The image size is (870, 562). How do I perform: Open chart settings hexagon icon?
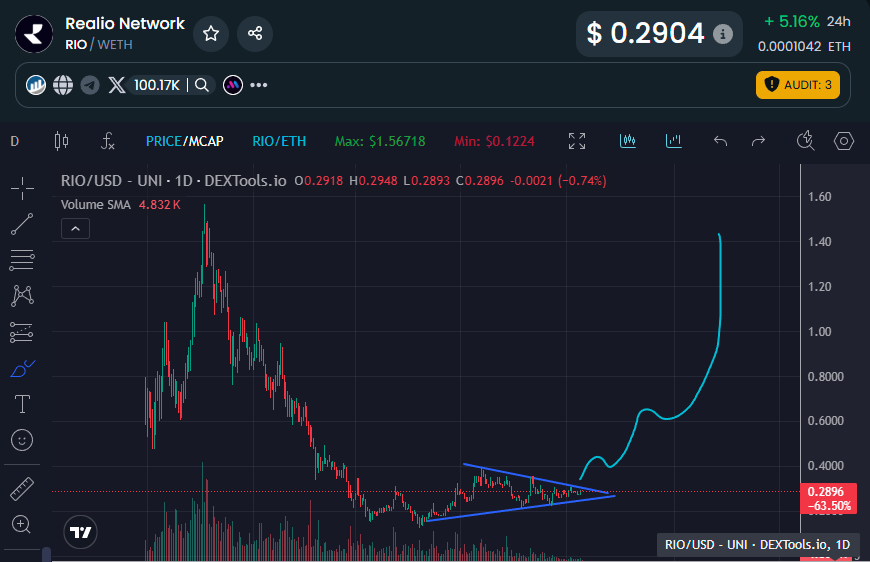pyautogui.click(x=843, y=141)
